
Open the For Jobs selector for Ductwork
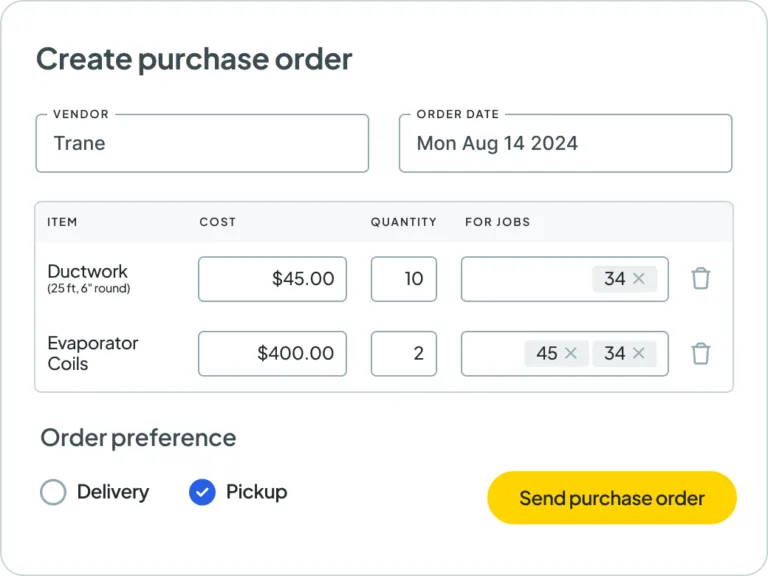(525, 279)
